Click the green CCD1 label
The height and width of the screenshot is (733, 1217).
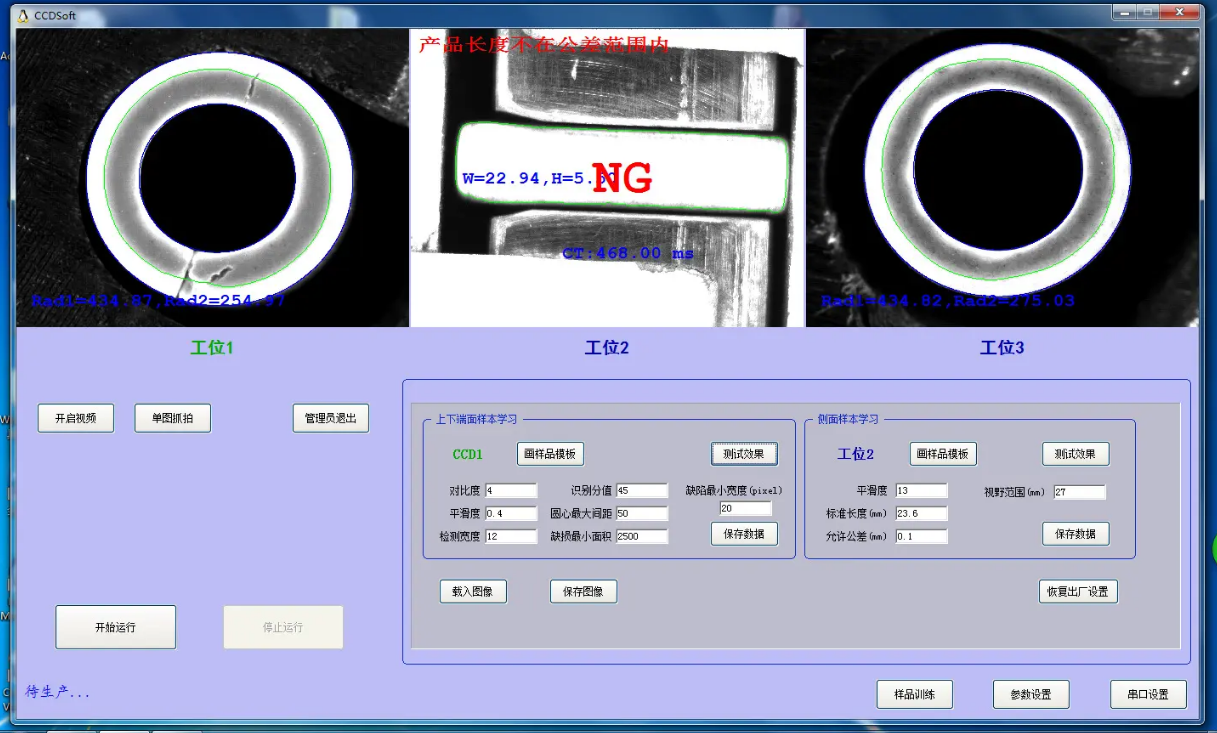[468, 454]
